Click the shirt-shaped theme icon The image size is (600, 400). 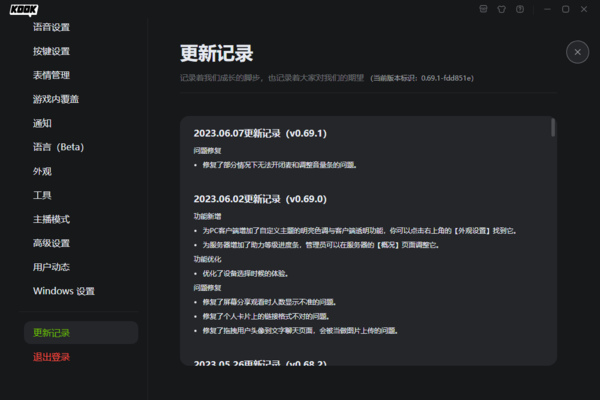502,9
